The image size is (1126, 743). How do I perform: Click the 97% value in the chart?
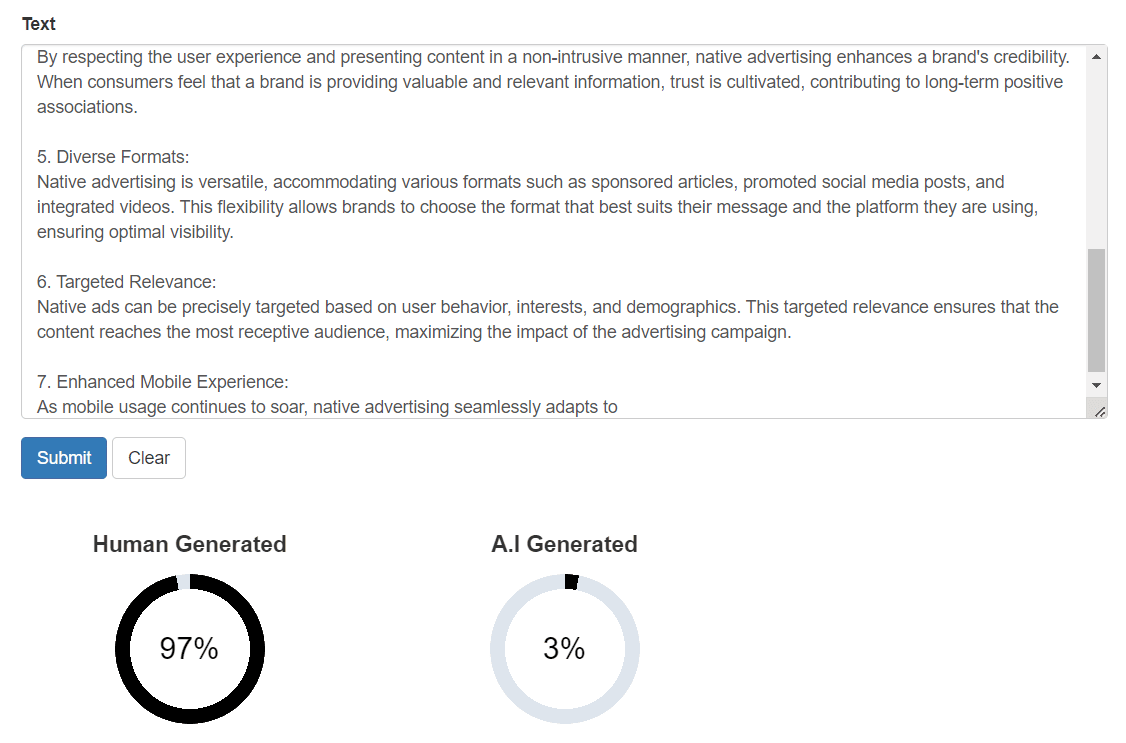(x=189, y=649)
